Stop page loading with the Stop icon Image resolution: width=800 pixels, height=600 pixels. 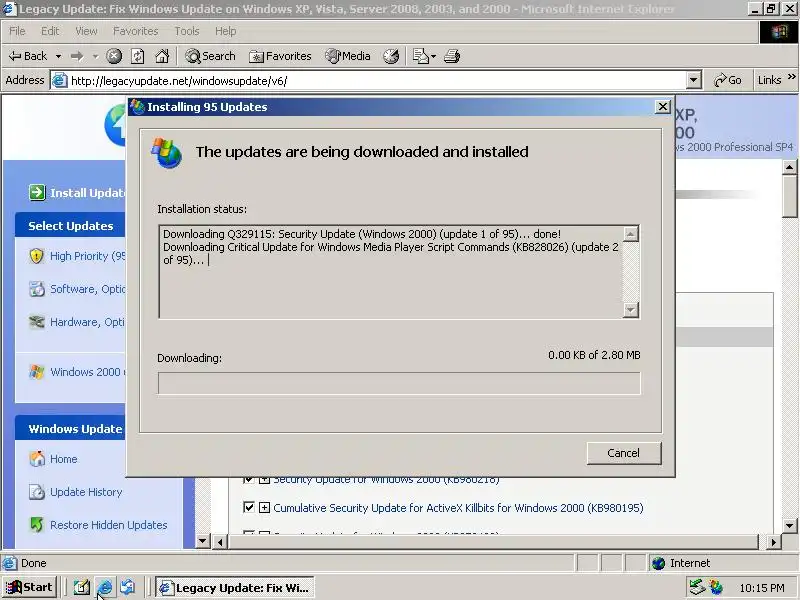tap(114, 56)
